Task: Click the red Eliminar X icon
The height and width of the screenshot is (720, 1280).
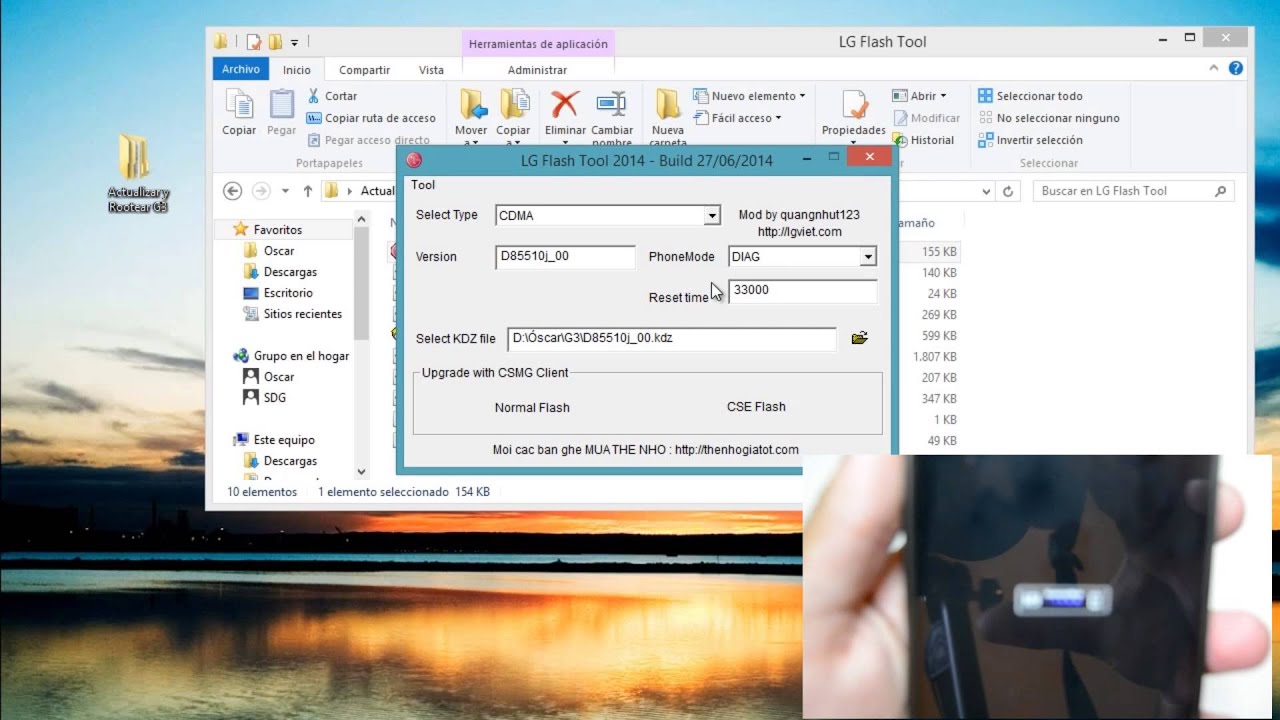Action: [x=565, y=104]
